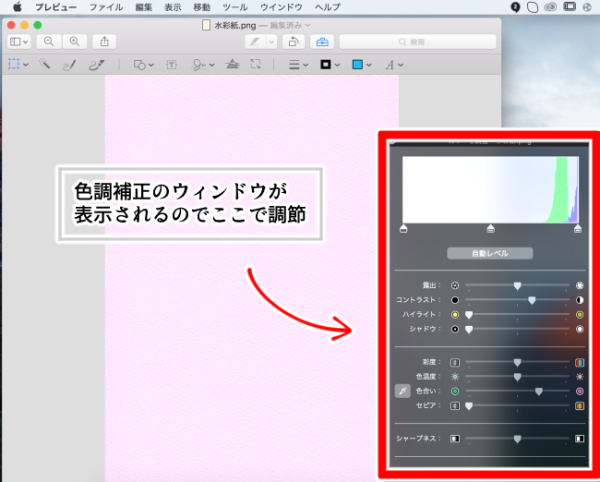Click the コントラスト slider handle
This screenshot has width=600, height=482.
click(532, 299)
